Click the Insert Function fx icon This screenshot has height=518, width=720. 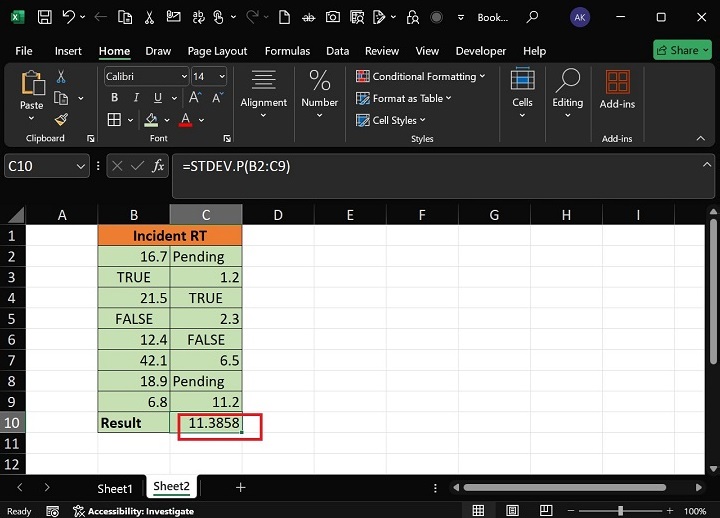(x=158, y=165)
